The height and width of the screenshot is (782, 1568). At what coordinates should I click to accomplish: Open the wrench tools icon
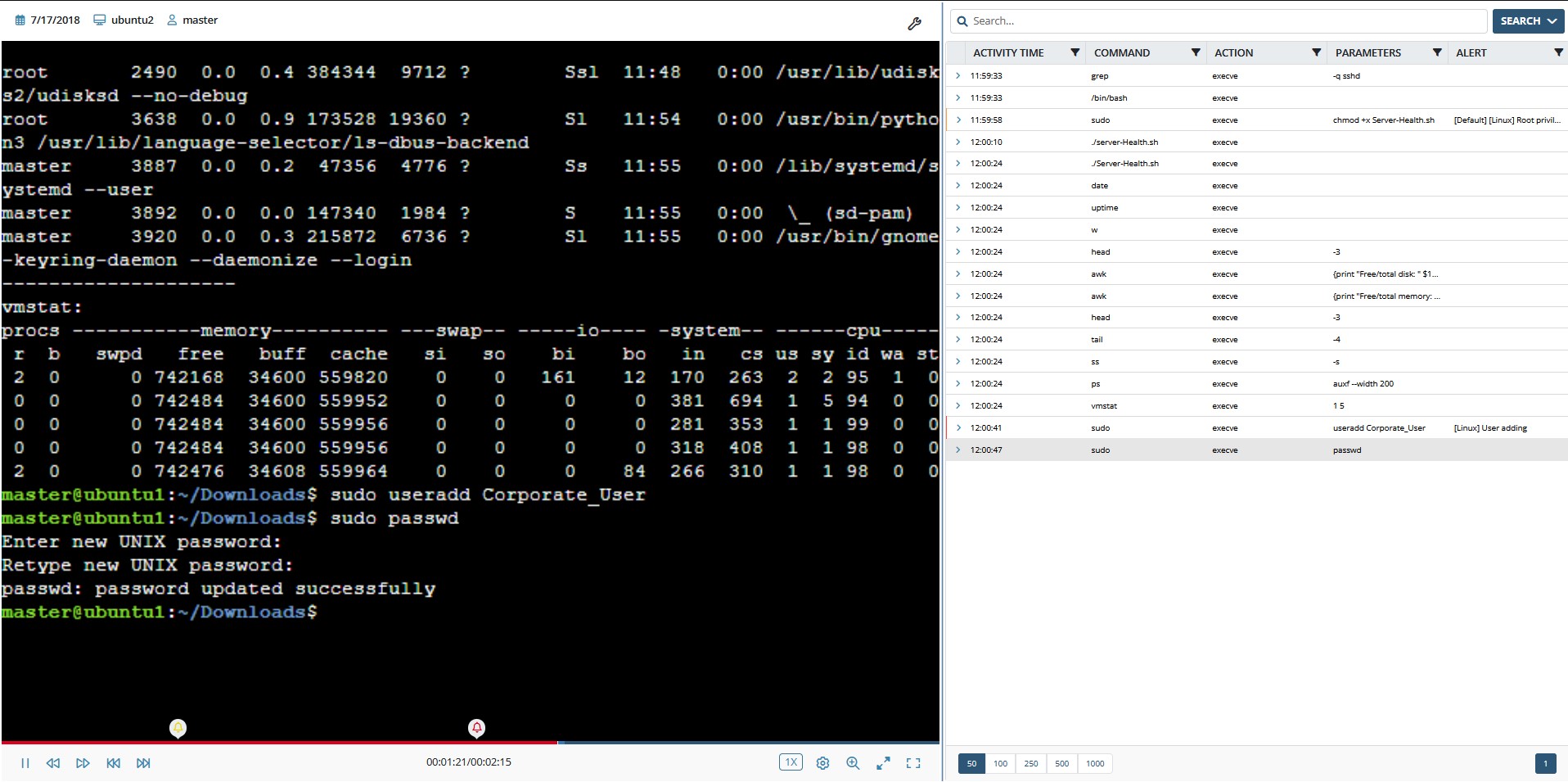(x=914, y=24)
